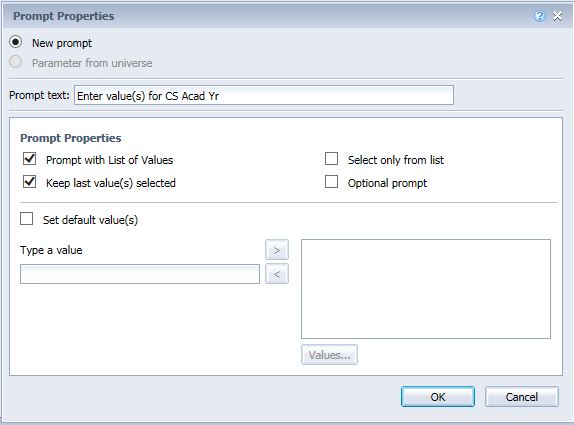The image size is (574, 425).
Task: Click the Prompt Properties dialog title bar
Action: click(x=287, y=16)
